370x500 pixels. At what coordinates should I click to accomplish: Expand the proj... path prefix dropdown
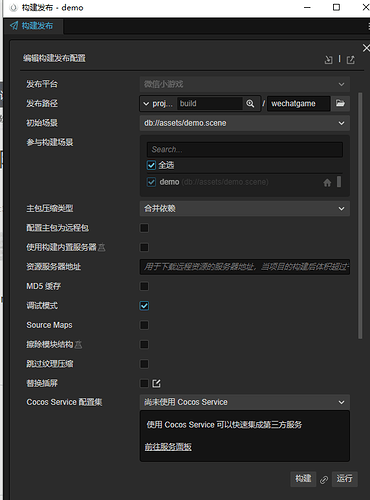157,104
